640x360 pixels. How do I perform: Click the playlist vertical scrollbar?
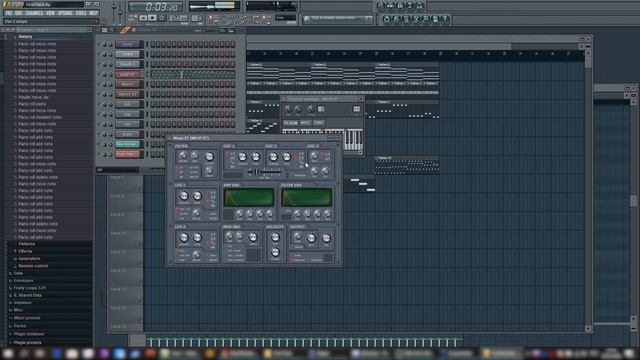588,192
